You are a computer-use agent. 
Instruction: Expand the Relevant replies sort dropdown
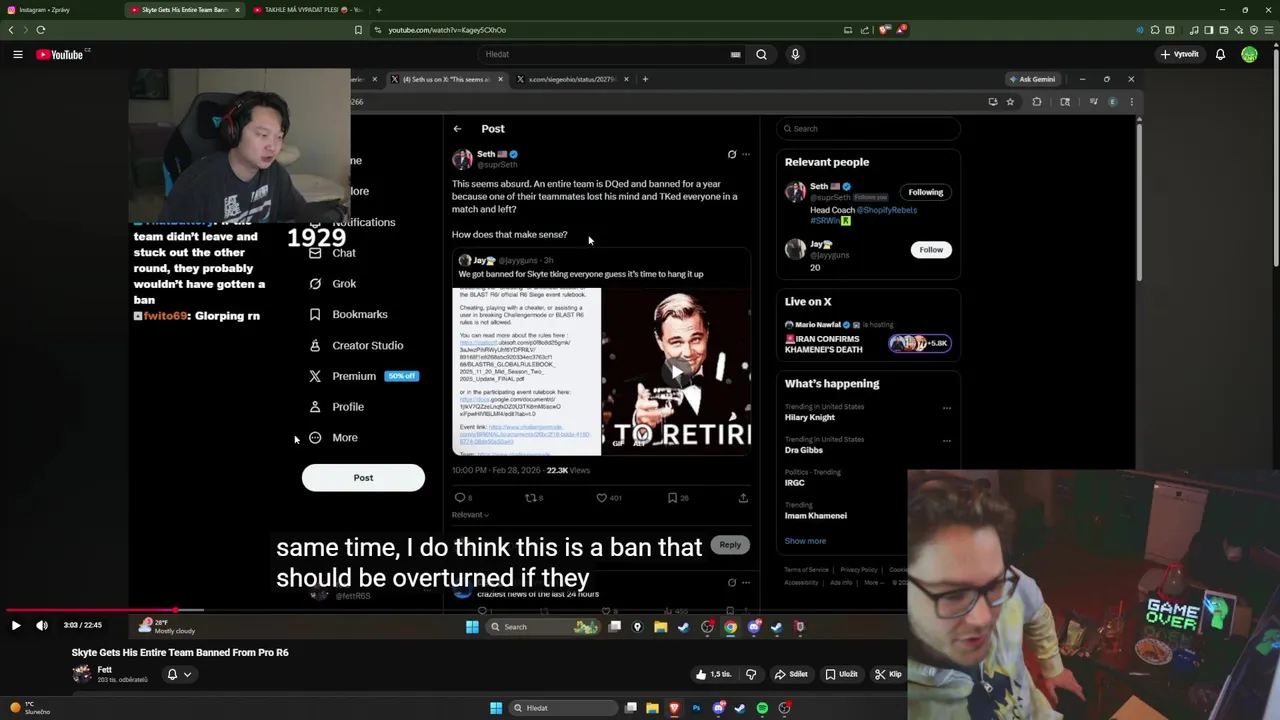(x=470, y=515)
